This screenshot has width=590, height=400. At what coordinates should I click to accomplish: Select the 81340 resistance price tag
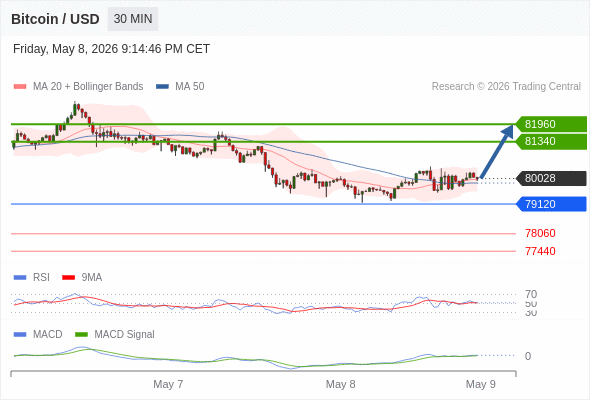(551, 141)
